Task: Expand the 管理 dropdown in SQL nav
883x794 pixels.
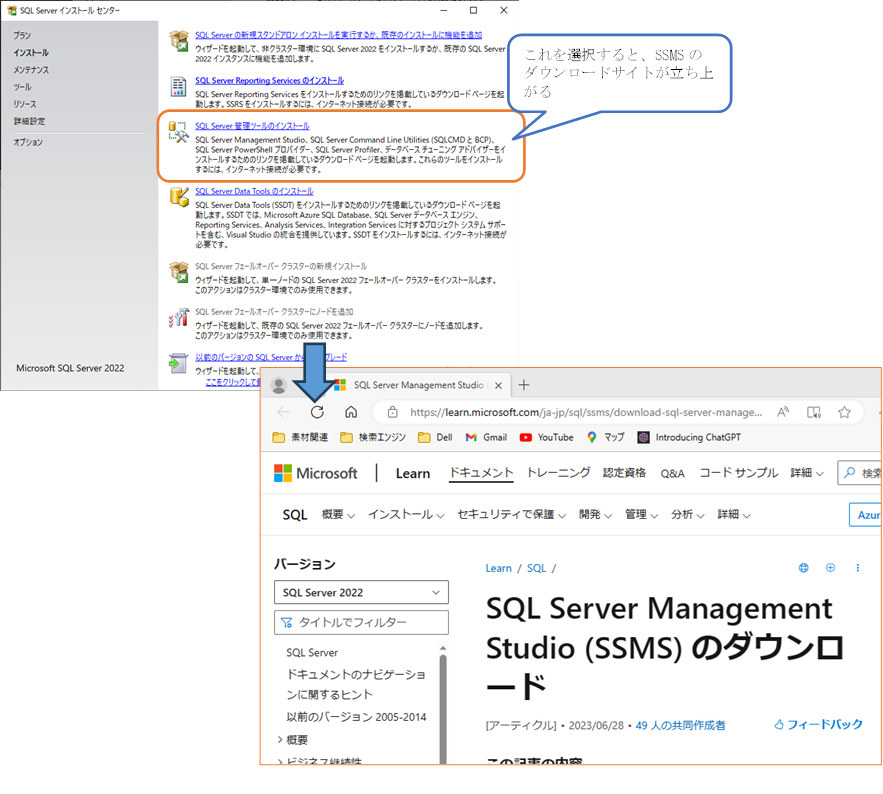Action: (641, 515)
